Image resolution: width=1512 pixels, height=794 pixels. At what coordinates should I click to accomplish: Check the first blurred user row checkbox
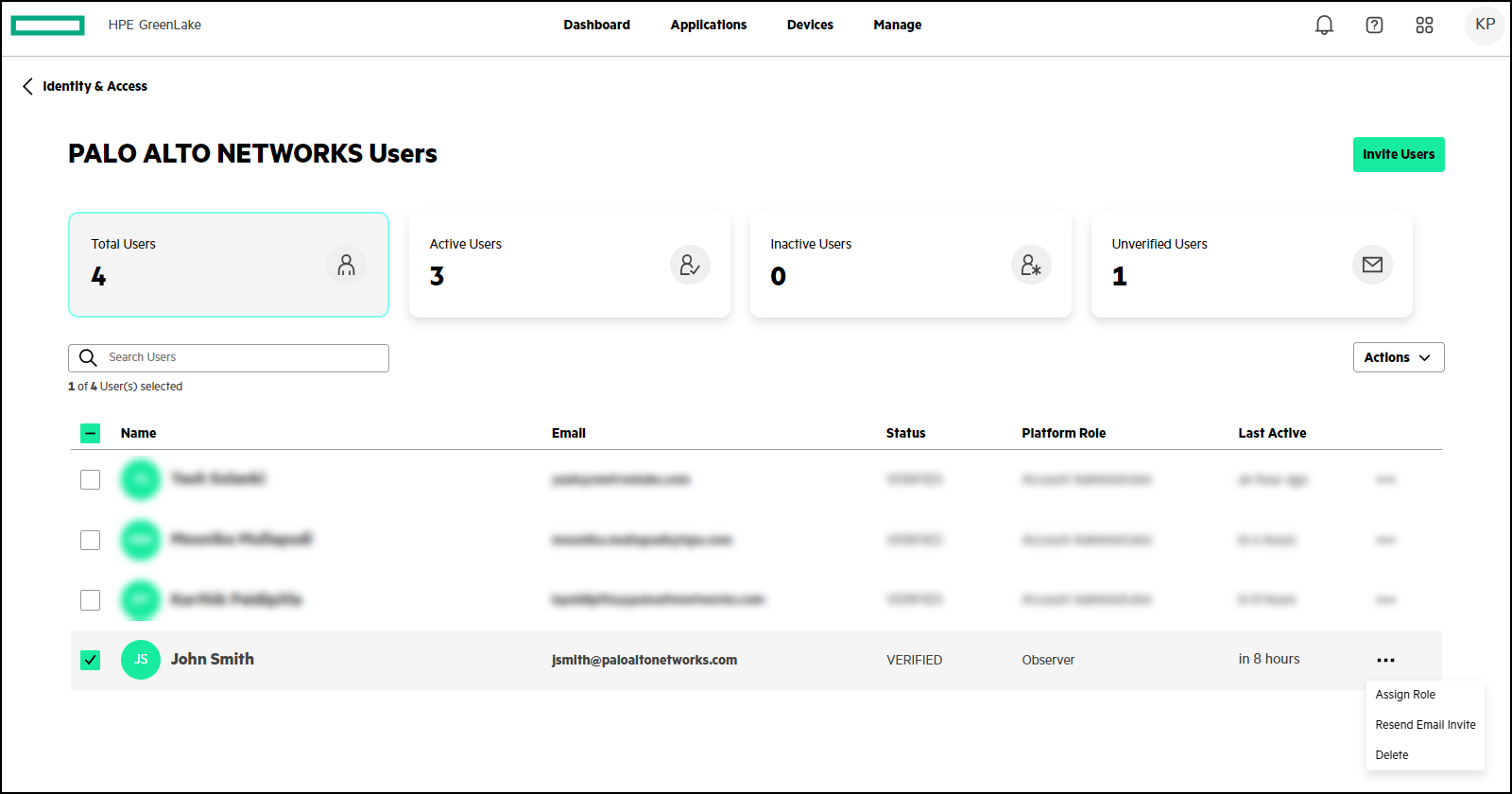point(91,479)
